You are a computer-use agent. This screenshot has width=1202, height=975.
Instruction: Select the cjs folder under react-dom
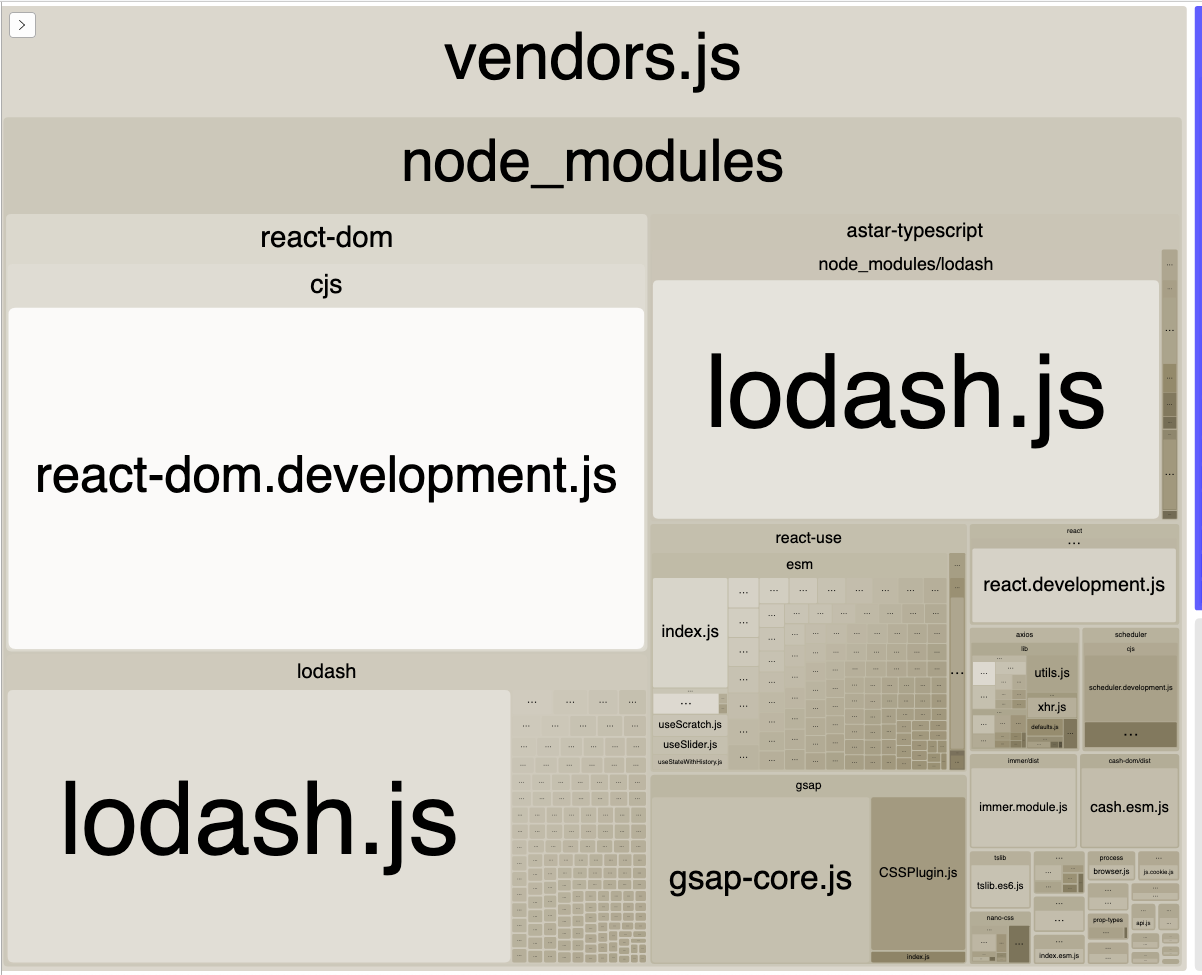click(x=326, y=285)
